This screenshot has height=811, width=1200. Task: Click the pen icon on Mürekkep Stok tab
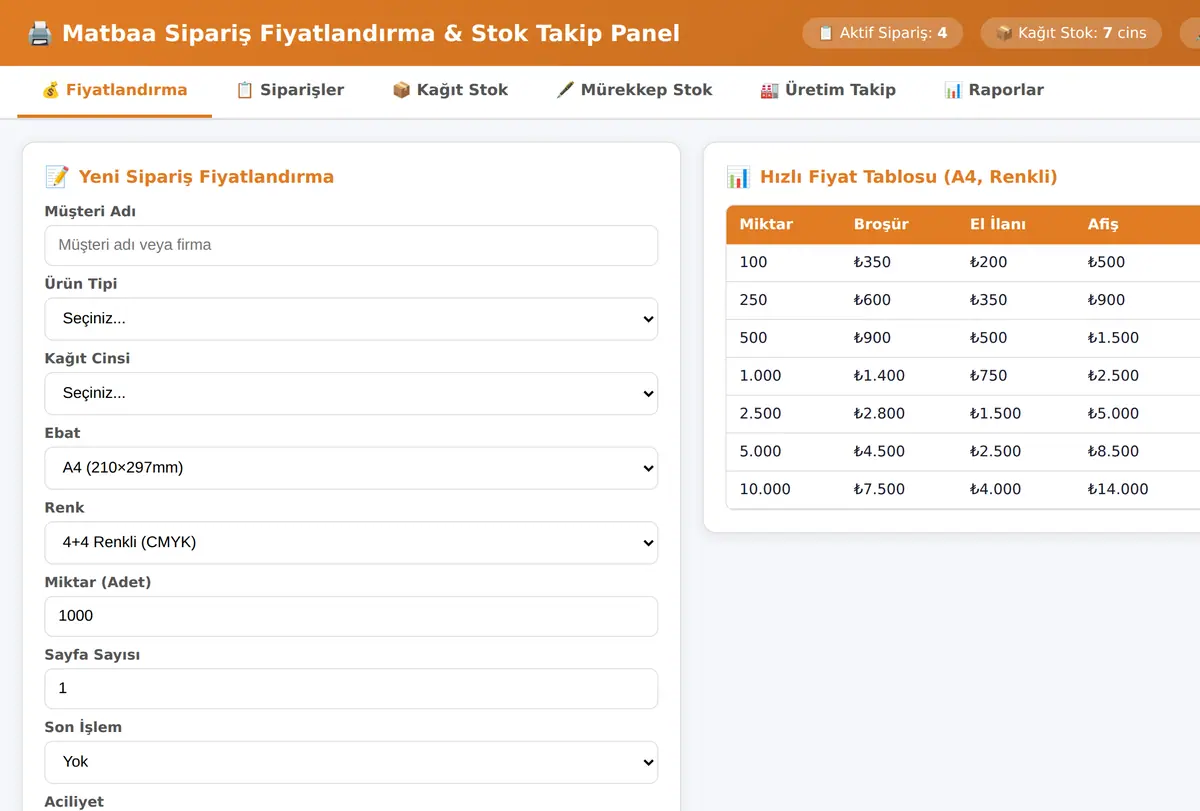coord(566,90)
